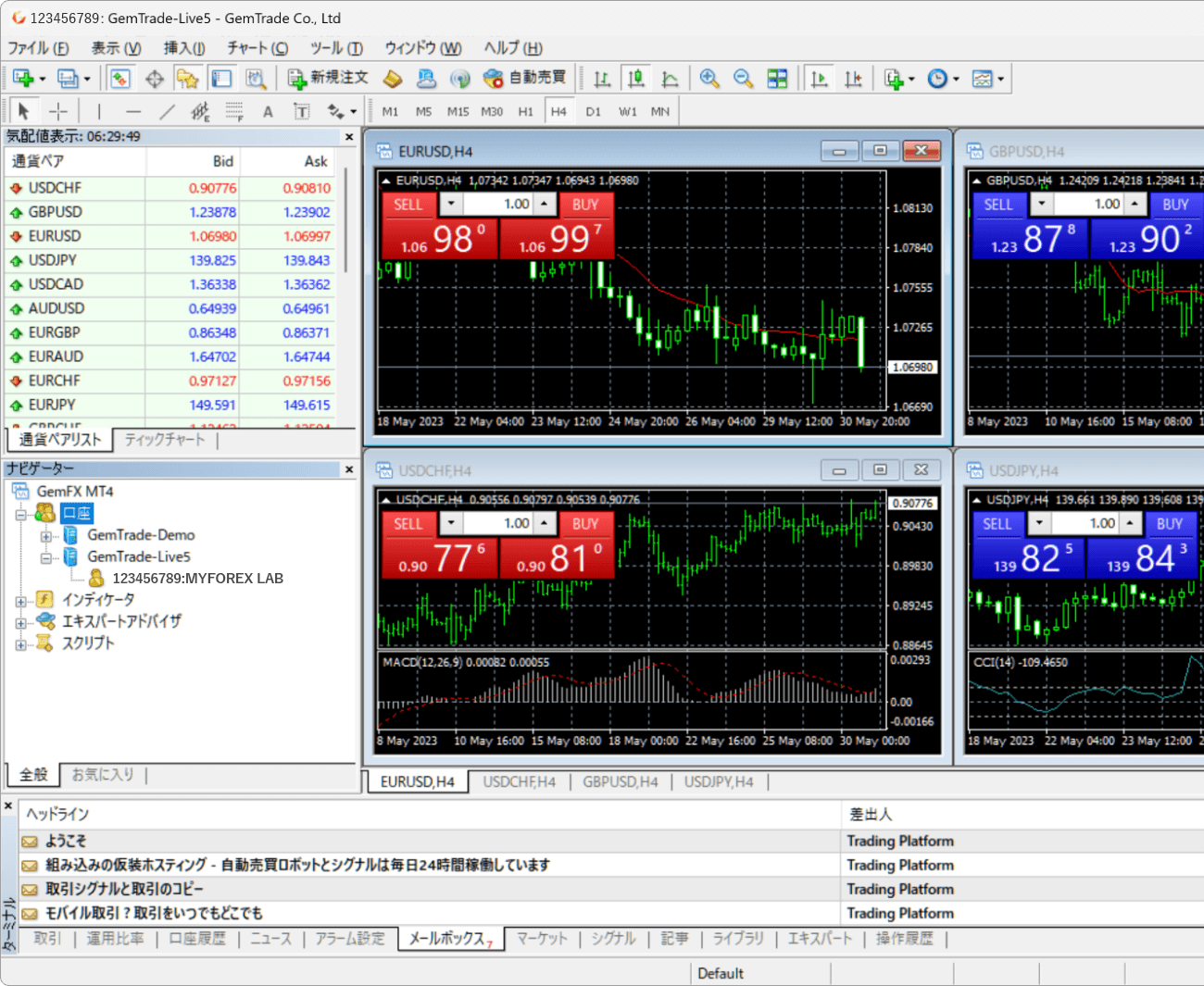Open the periods clock icon

click(x=937, y=79)
